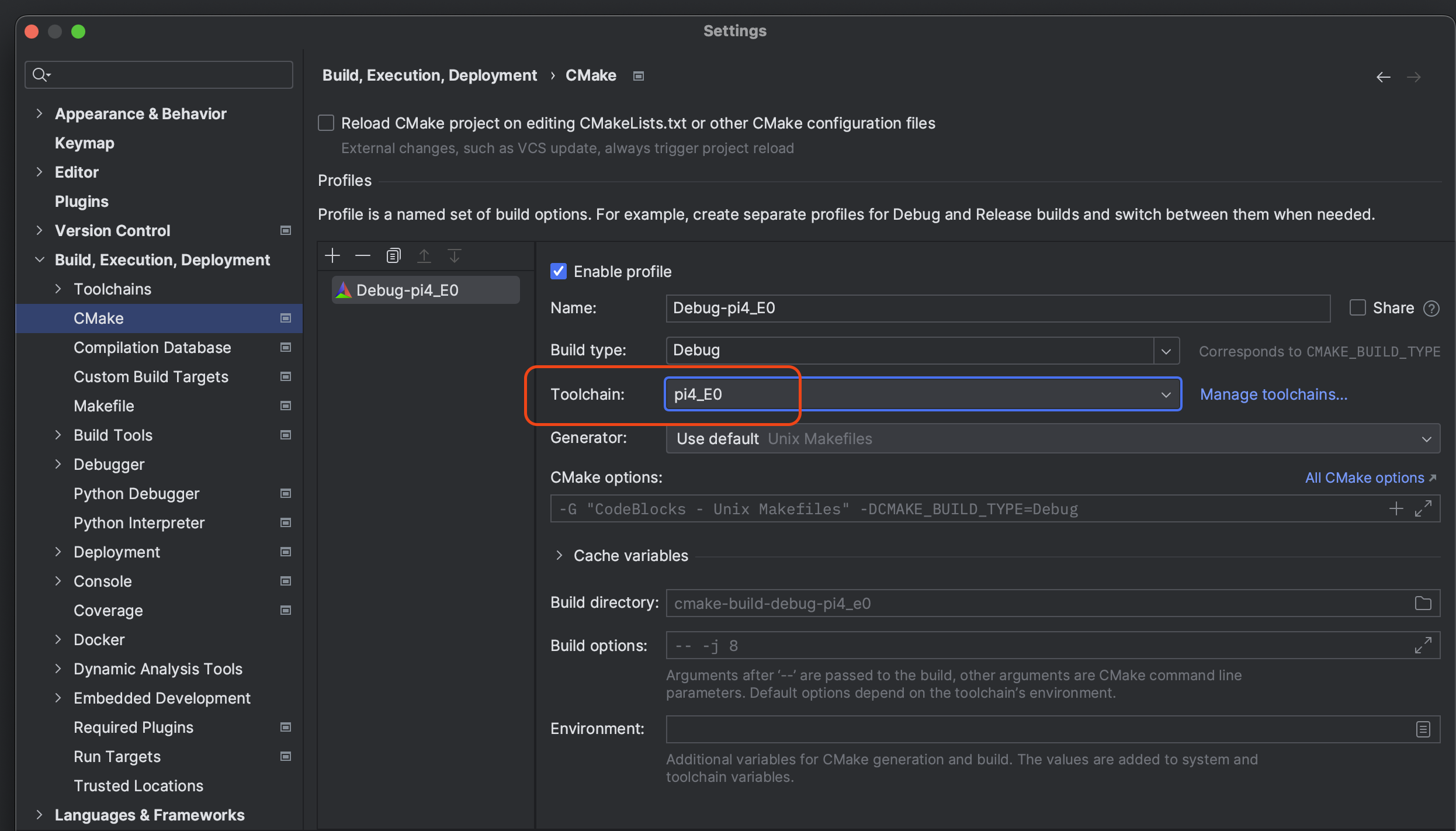Toggle Reload CMake project on editing checkbox
The image size is (1456, 831).
(326, 123)
